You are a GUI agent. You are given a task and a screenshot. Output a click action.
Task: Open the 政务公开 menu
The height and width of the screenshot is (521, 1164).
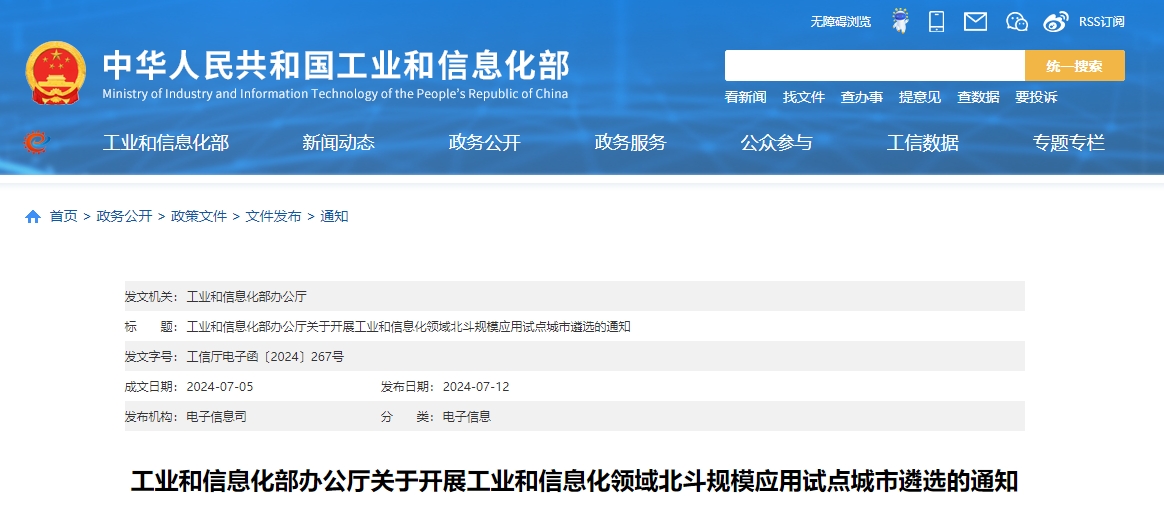[485, 142]
